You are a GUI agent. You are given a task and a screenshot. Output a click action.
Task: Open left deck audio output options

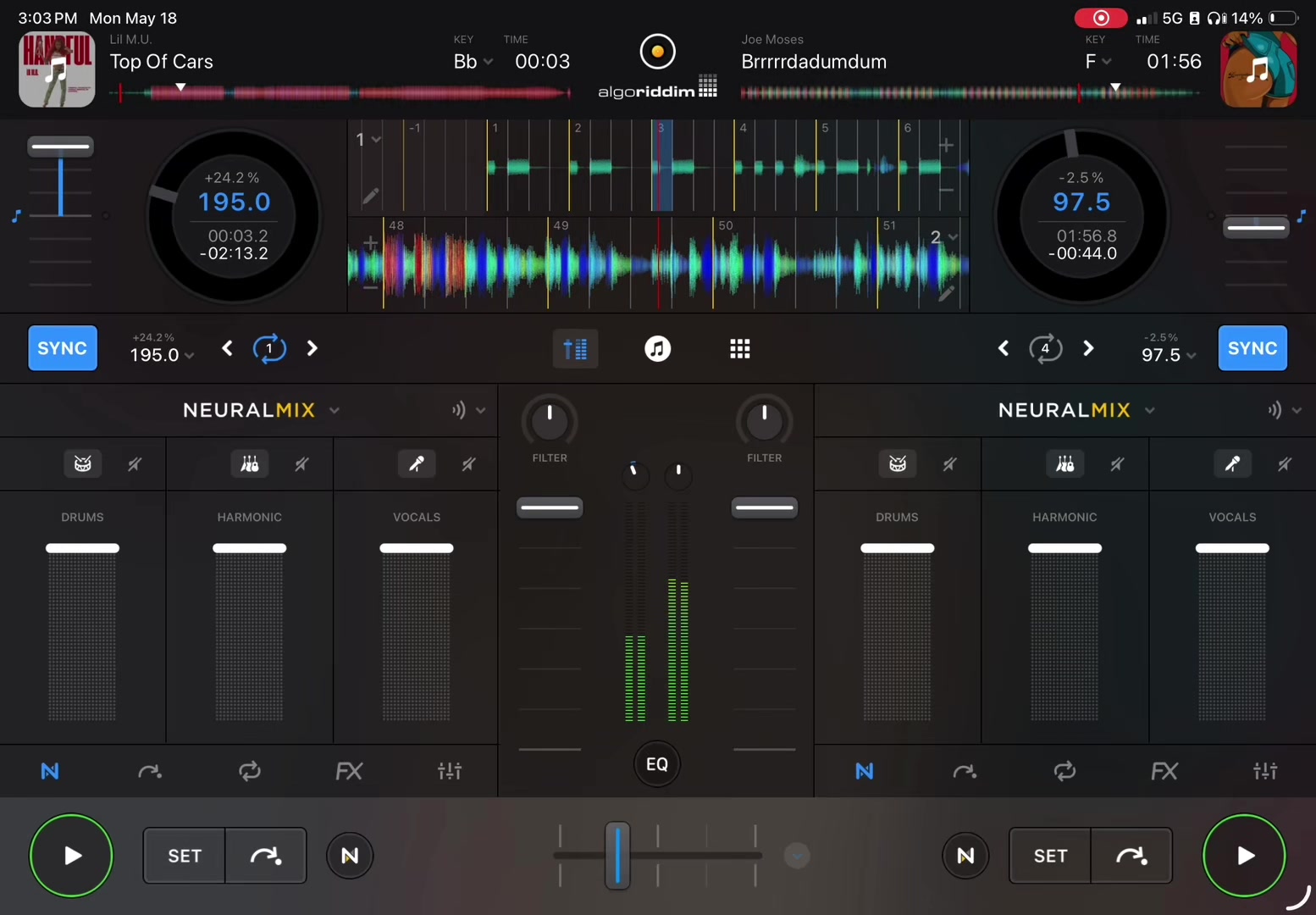coord(468,410)
